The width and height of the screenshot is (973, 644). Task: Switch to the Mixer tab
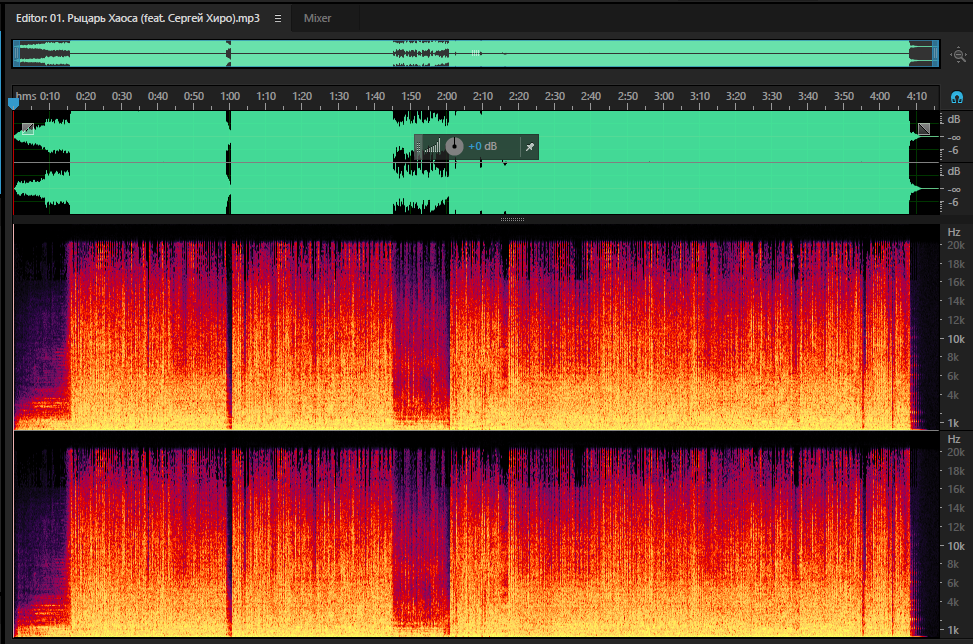(x=317, y=19)
